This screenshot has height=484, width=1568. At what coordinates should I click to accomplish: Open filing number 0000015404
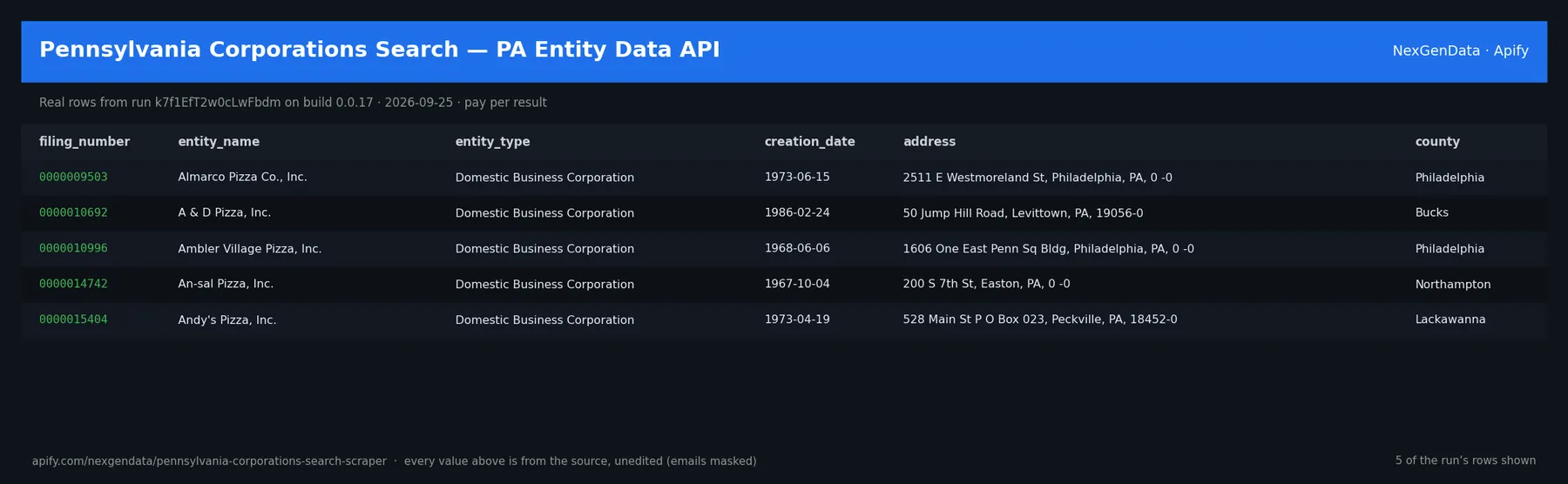click(73, 319)
